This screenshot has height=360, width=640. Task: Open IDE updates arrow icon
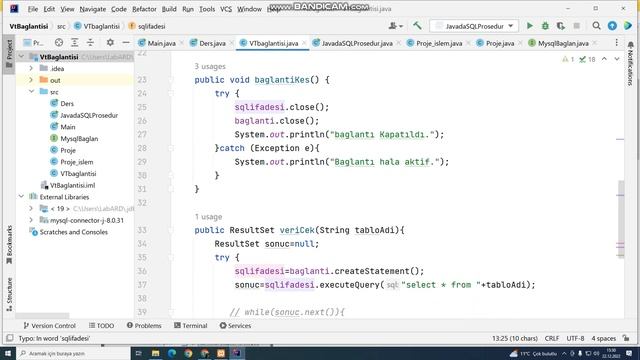[612, 26]
